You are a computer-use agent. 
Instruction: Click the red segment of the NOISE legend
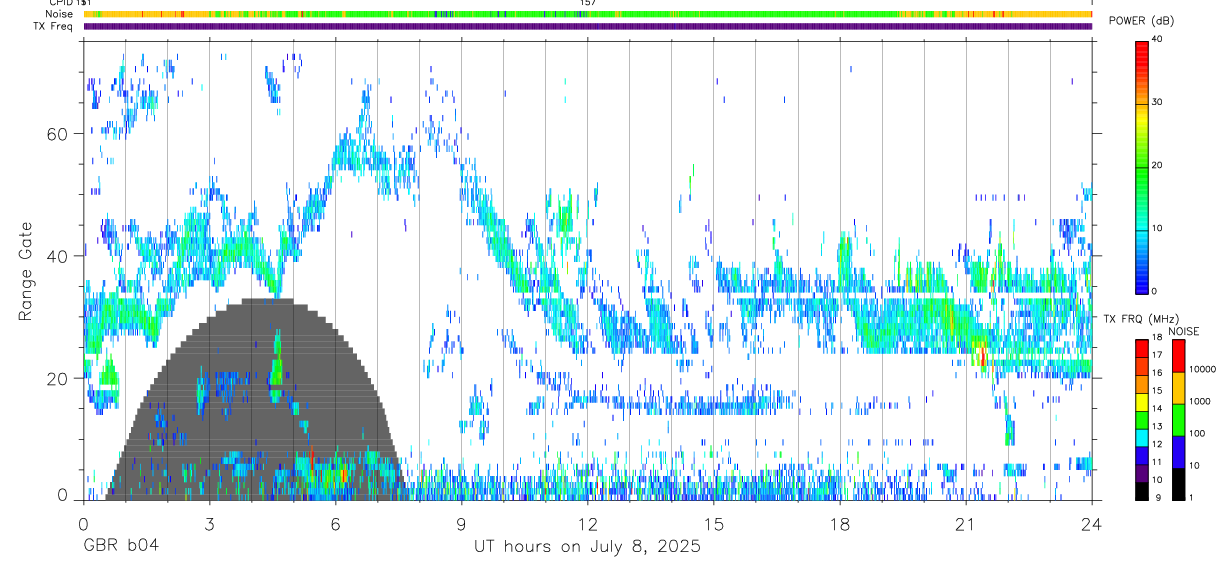tap(1178, 356)
